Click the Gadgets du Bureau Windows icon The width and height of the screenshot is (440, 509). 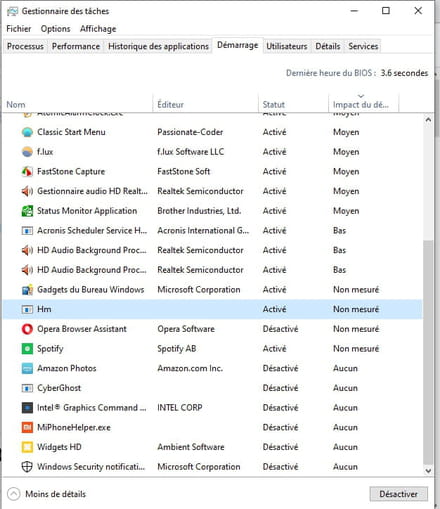(27, 290)
